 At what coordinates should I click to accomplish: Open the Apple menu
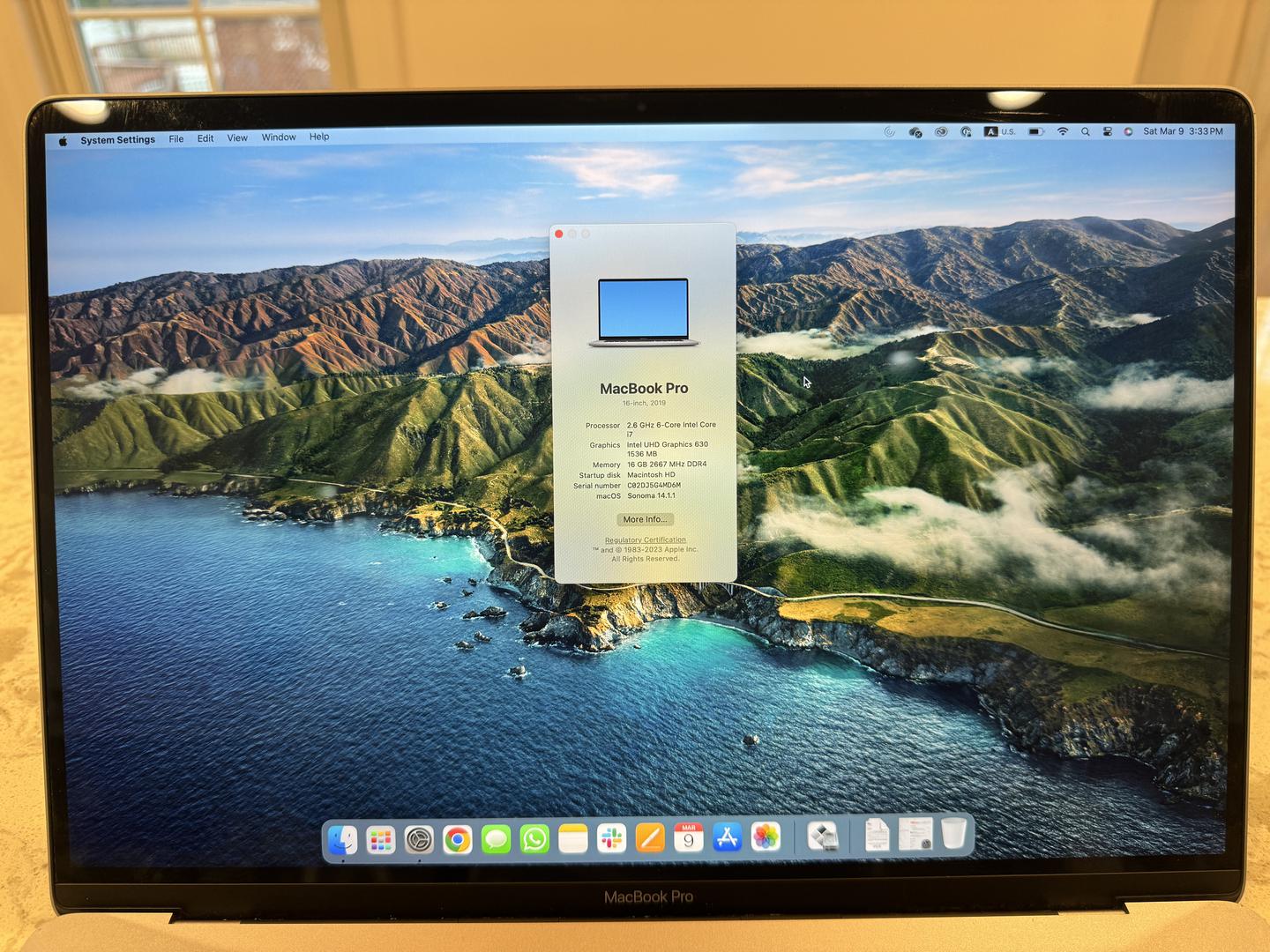tap(63, 140)
